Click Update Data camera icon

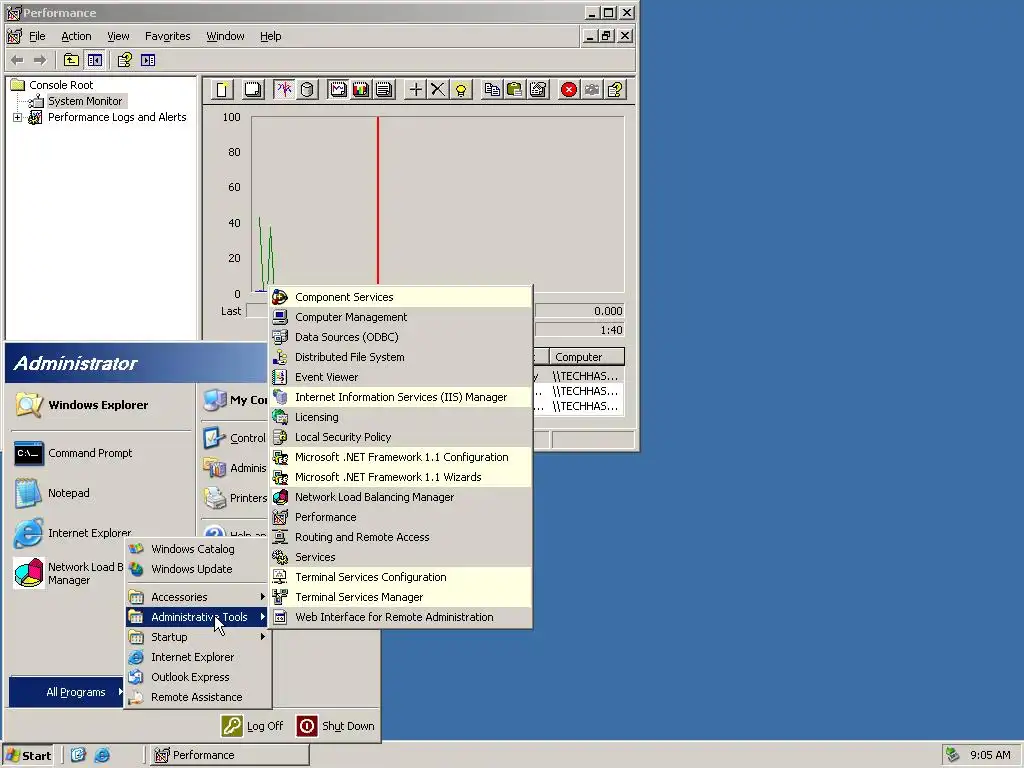[592, 89]
